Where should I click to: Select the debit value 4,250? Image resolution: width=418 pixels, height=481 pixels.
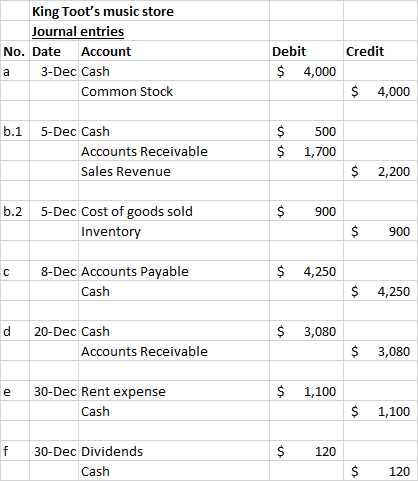tap(306, 271)
